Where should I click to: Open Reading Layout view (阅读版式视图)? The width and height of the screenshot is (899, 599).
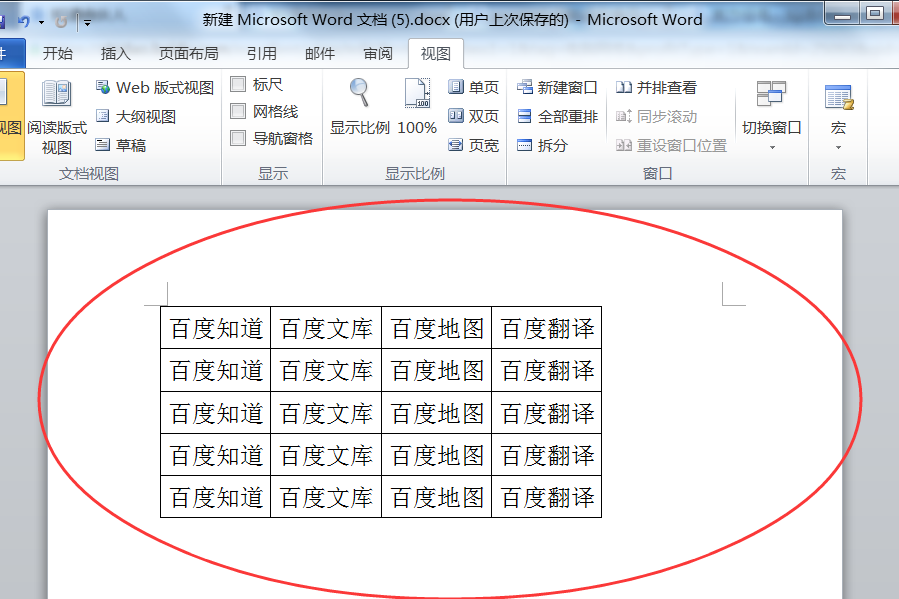(x=57, y=116)
